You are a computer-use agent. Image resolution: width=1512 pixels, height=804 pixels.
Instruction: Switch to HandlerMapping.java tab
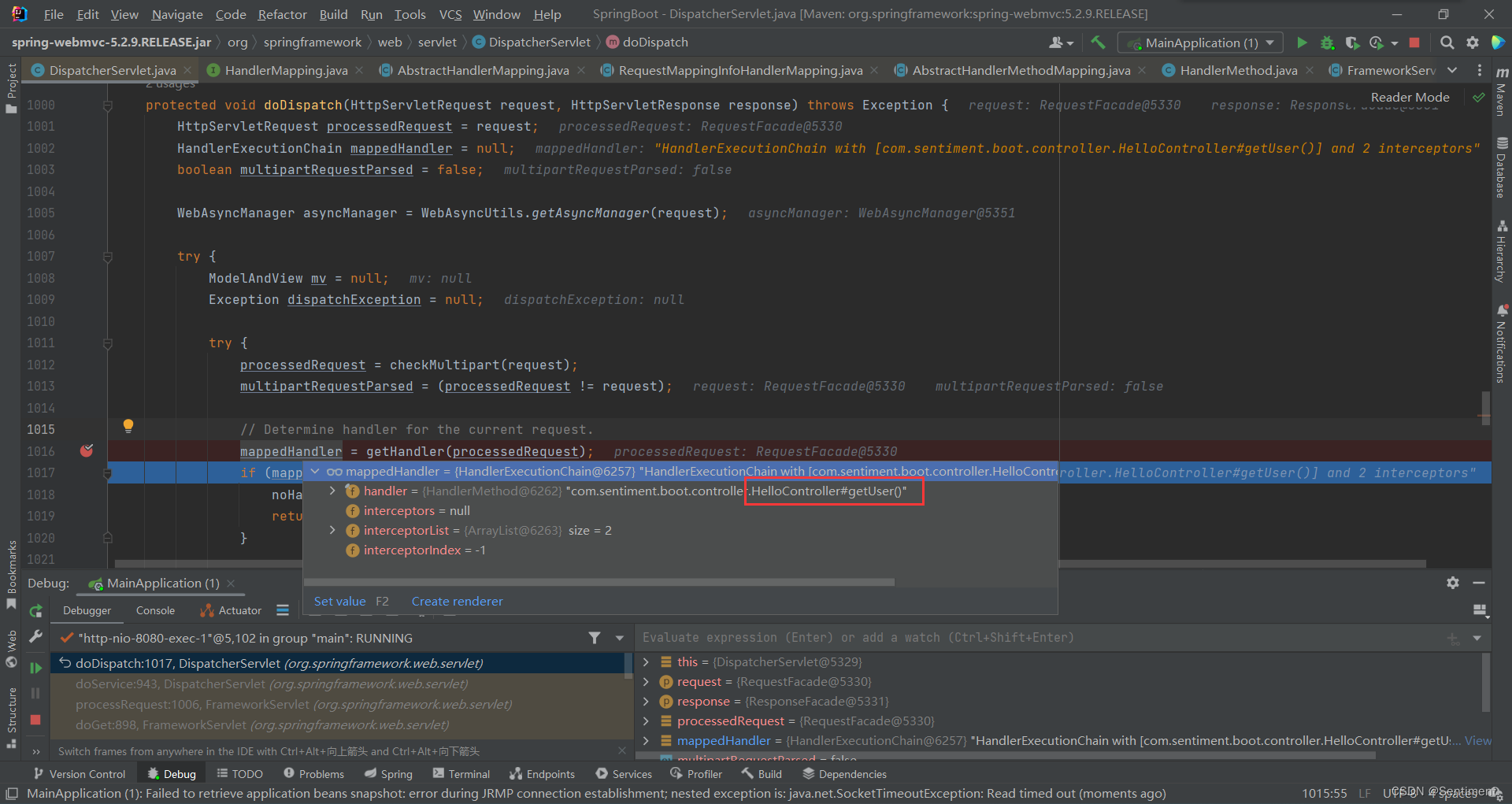click(x=286, y=70)
